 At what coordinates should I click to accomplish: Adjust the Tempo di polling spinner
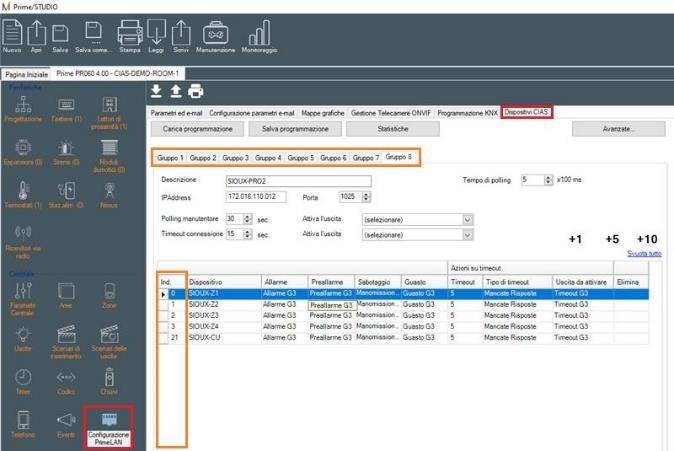[548, 180]
